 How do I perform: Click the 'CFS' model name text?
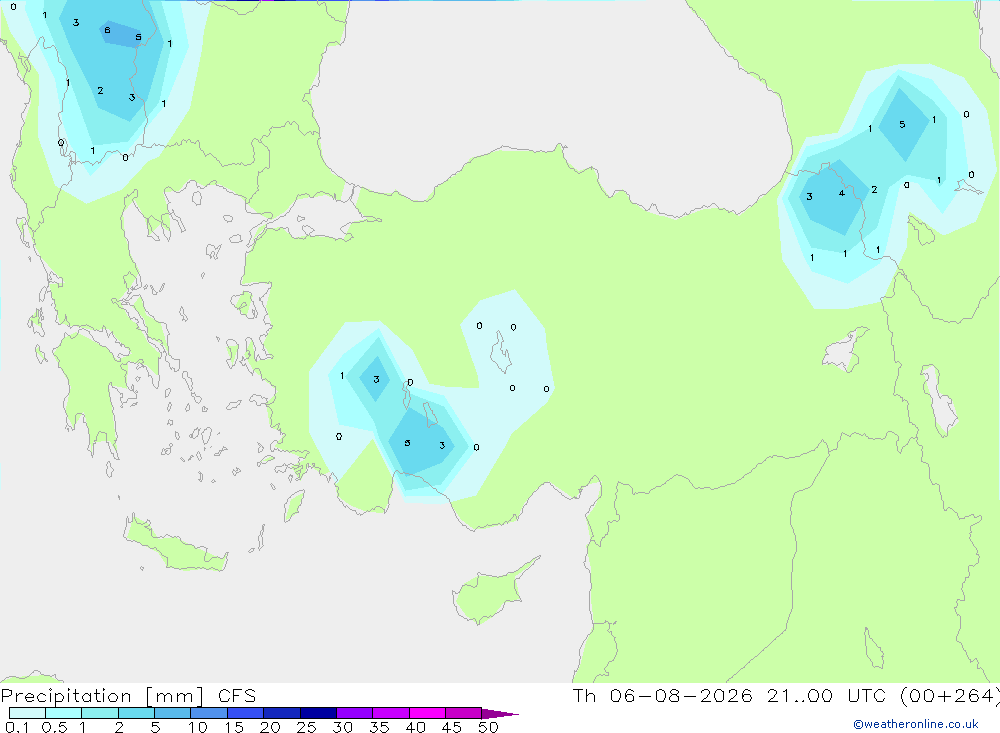[237, 696]
